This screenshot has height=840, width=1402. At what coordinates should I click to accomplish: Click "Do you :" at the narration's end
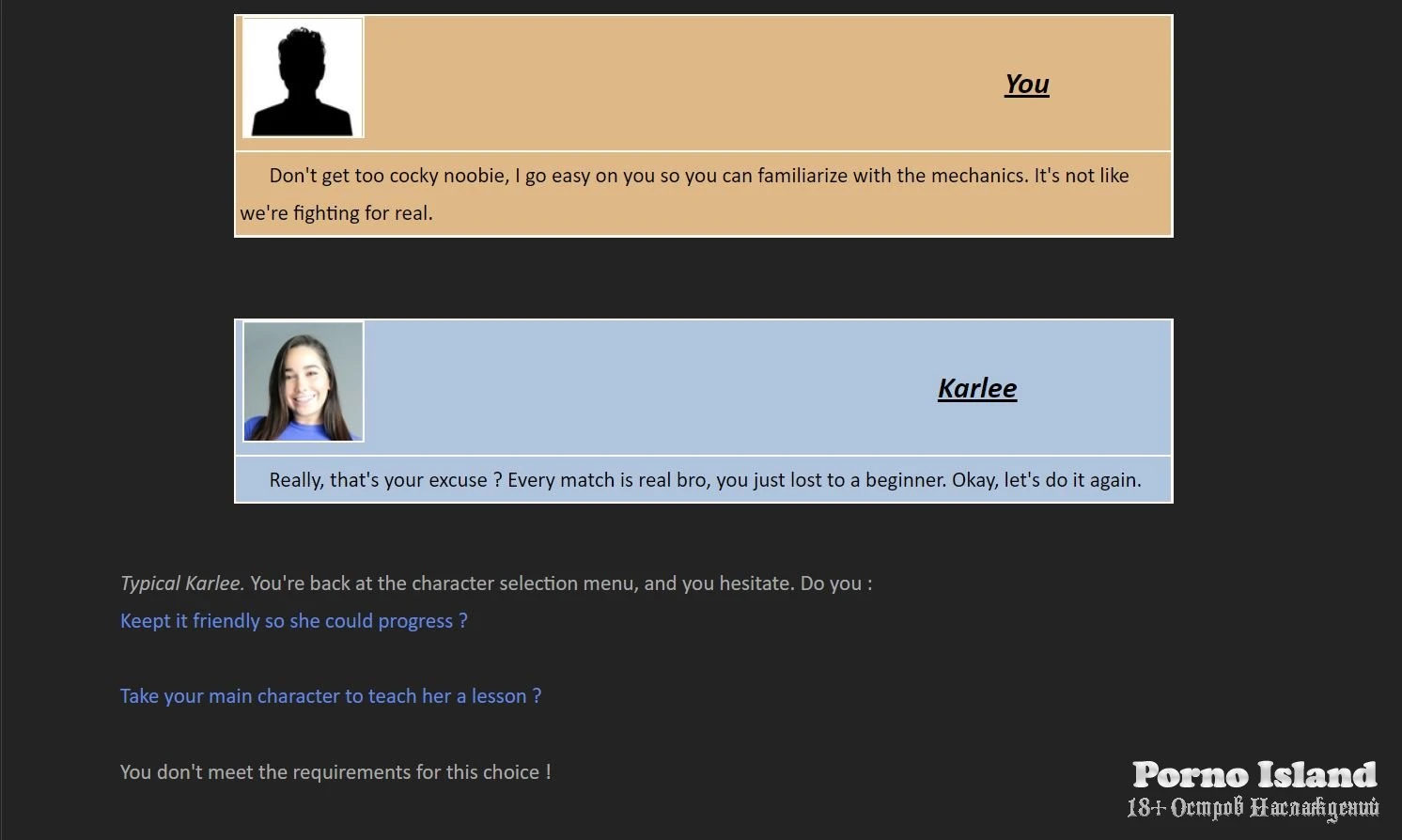pos(835,583)
